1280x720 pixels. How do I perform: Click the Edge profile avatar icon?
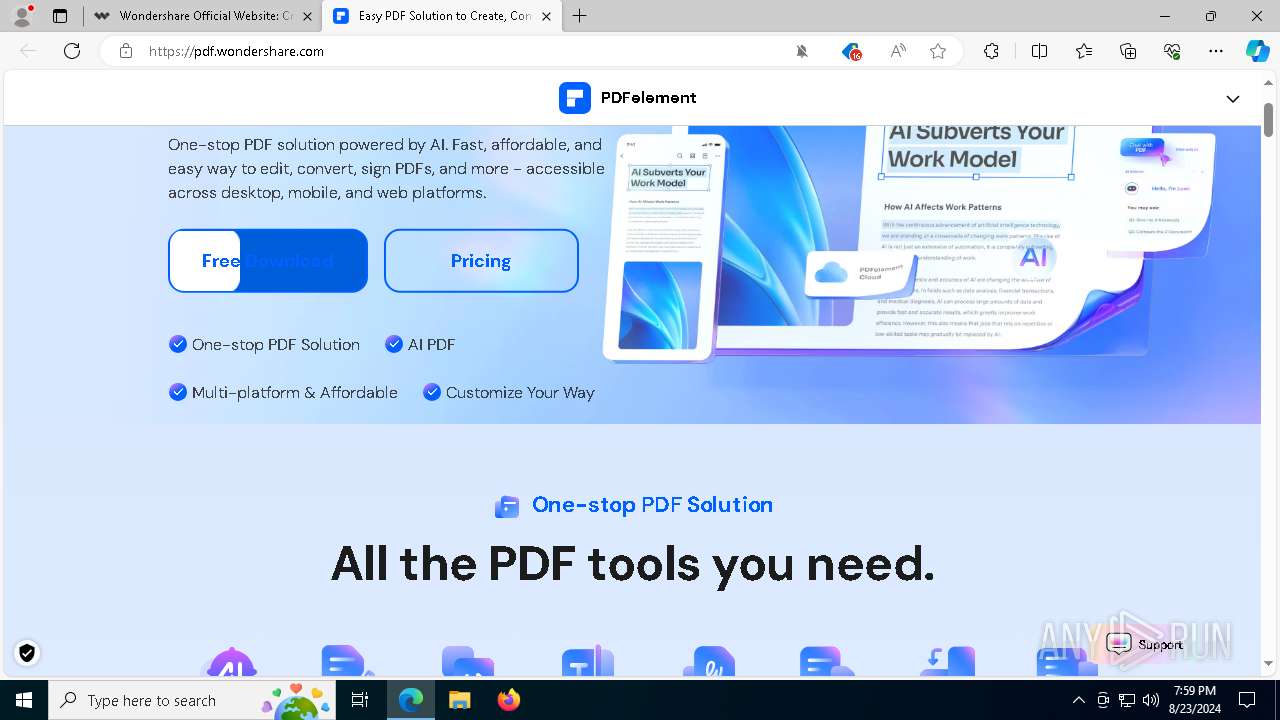[x=22, y=15]
